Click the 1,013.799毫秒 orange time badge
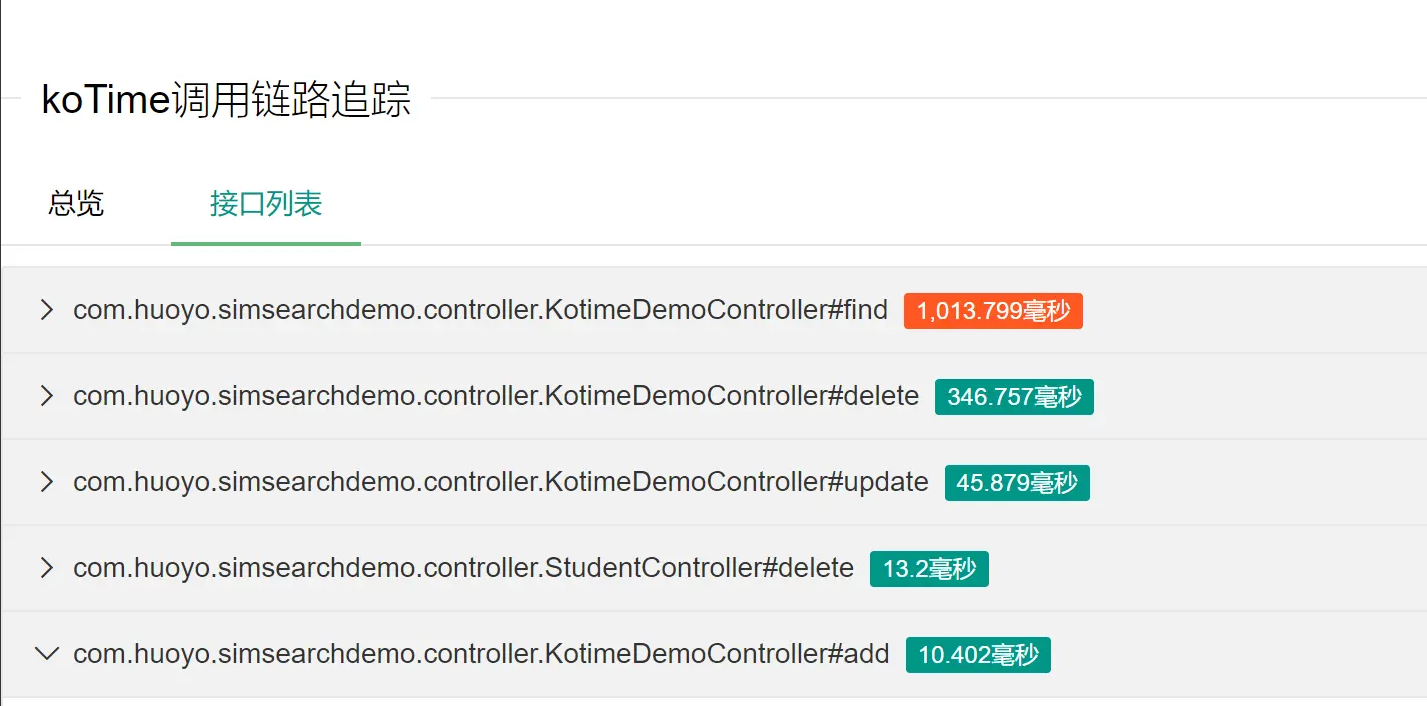The image size is (1427, 706). pos(992,311)
